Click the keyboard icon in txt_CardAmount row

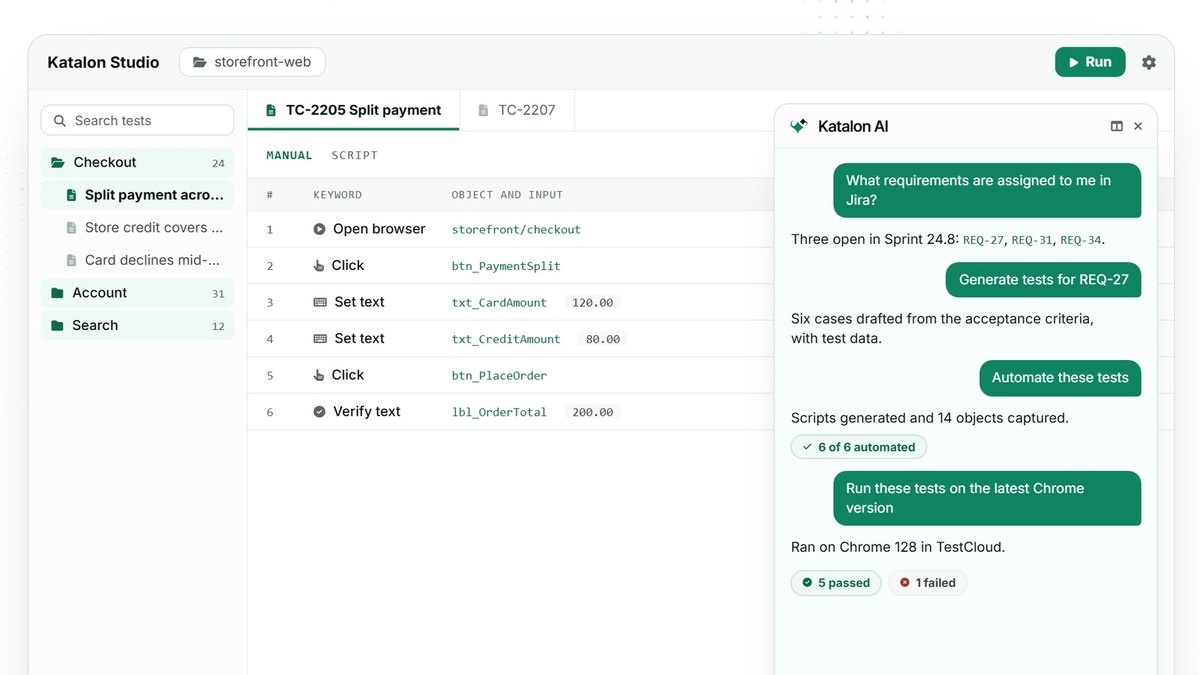click(x=320, y=302)
